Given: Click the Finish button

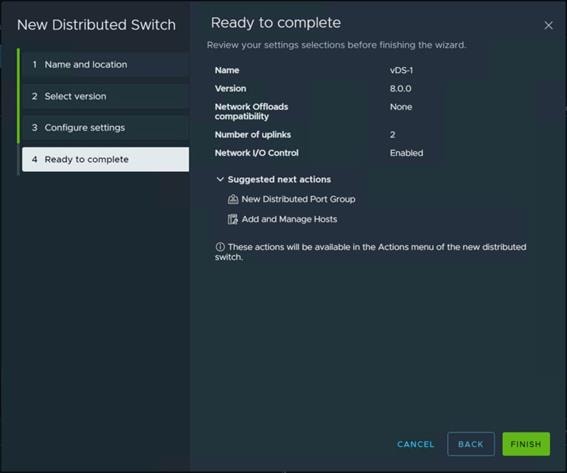Looking at the screenshot, I should pyautogui.click(x=526, y=444).
